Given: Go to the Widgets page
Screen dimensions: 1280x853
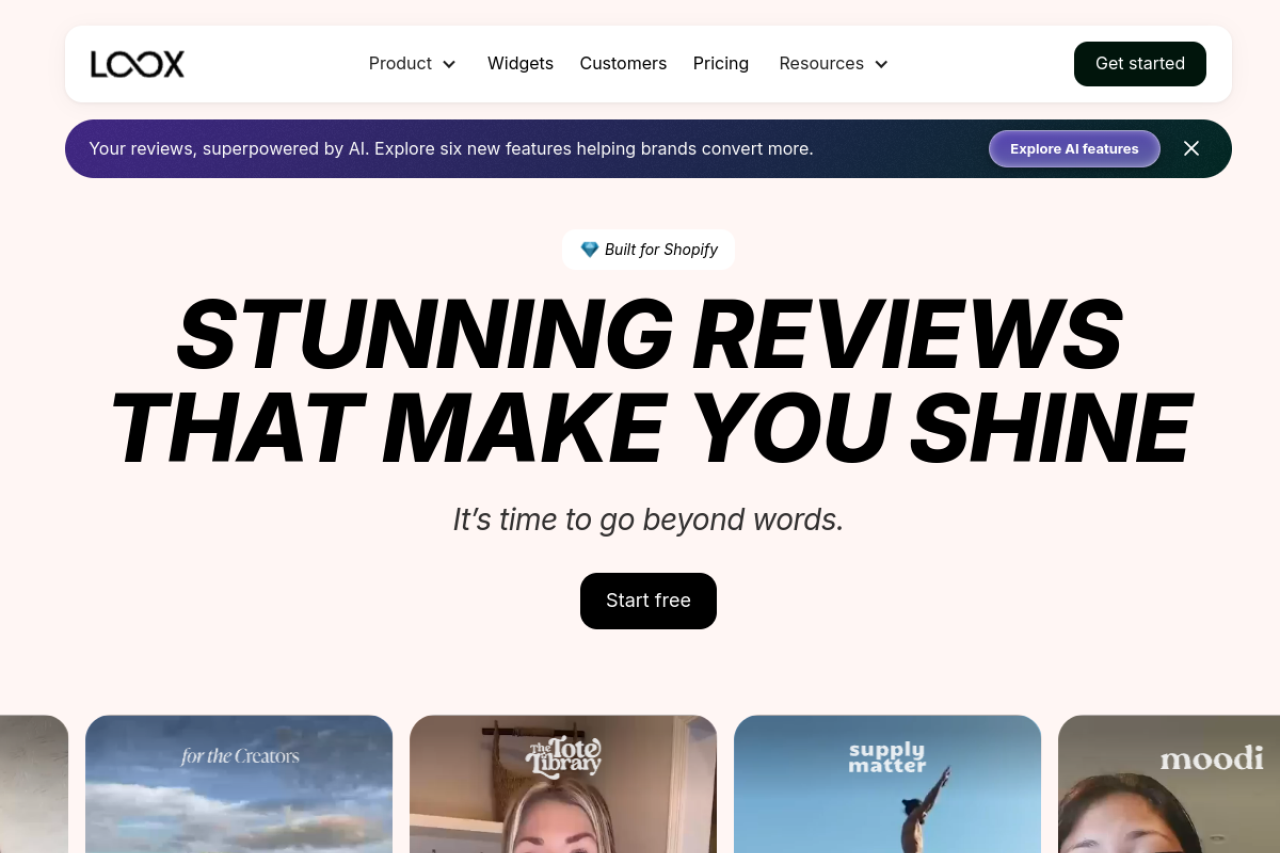Looking at the screenshot, I should [520, 64].
